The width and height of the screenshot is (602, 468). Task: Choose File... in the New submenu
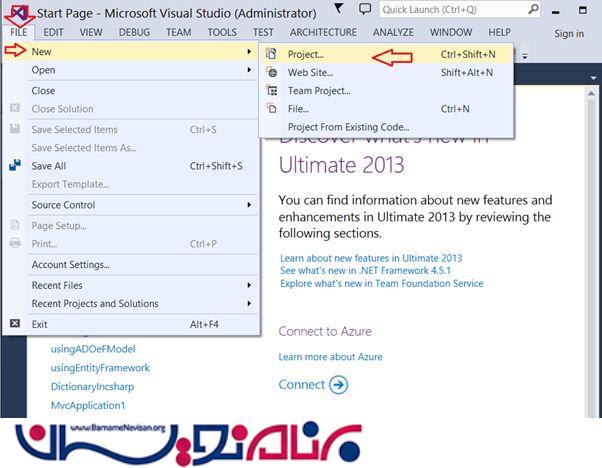pos(387,109)
